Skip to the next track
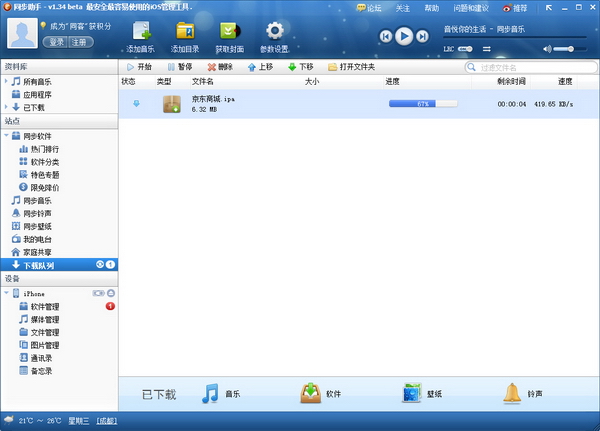This screenshot has height=431, width=600. [x=423, y=36]
